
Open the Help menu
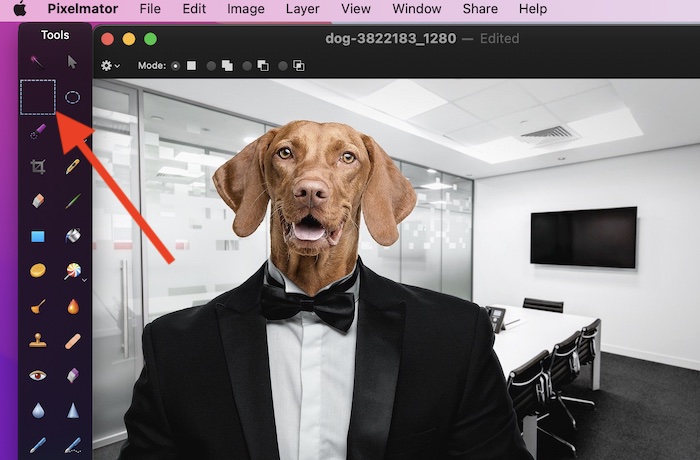[533, 8]
